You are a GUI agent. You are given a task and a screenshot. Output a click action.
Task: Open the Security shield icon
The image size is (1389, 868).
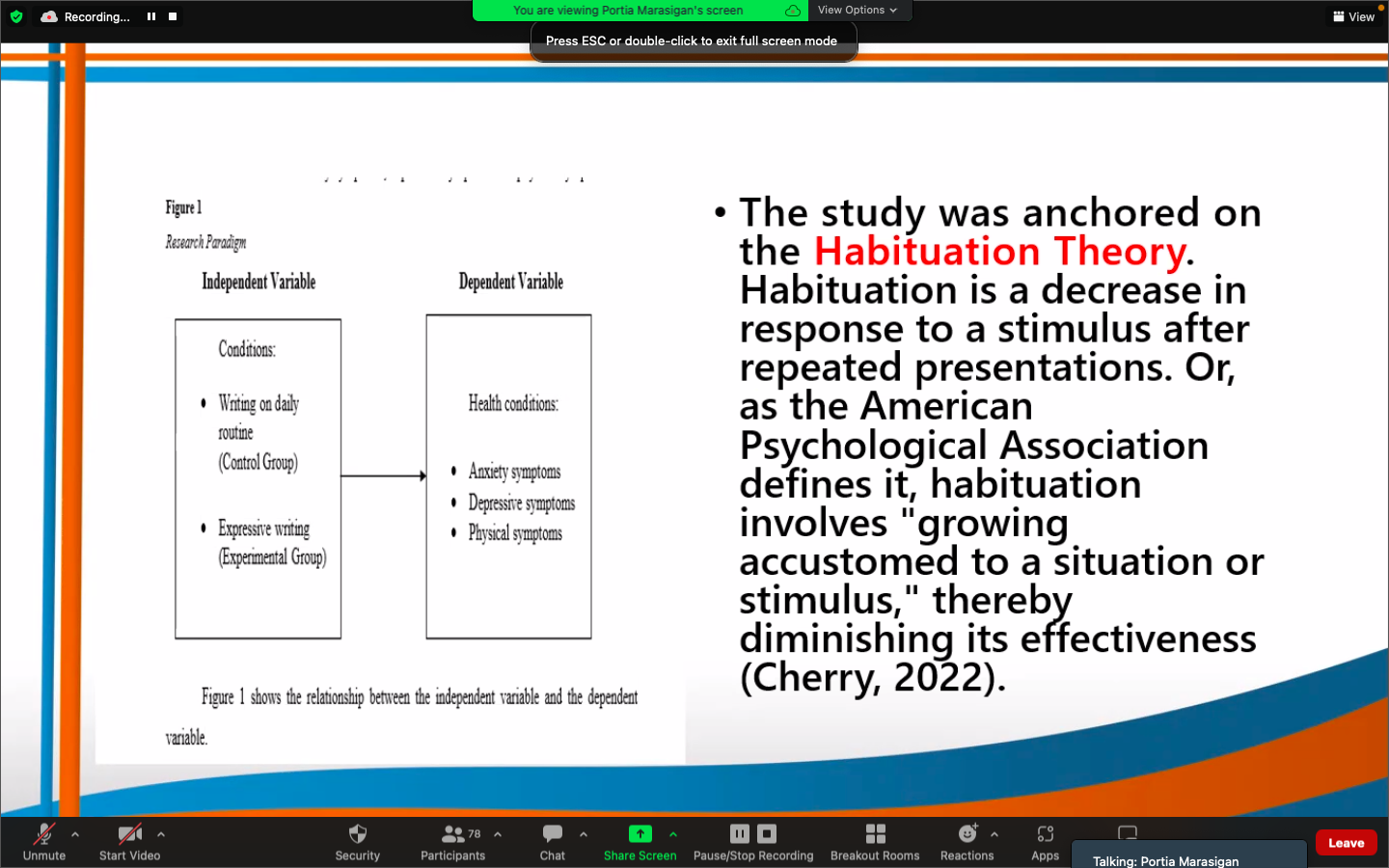(357, 835)
